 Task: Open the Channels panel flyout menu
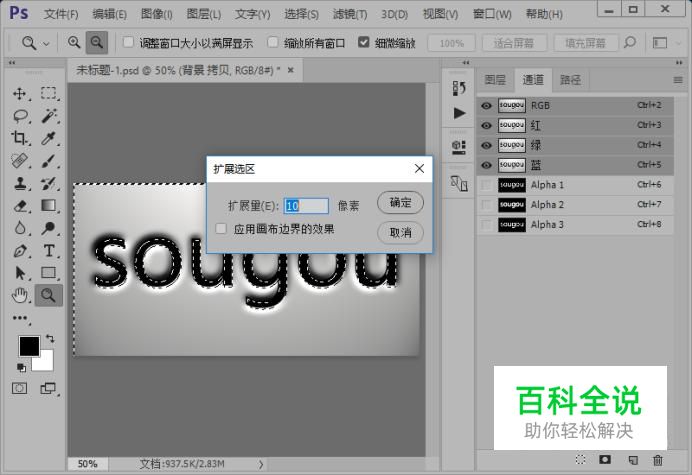678,80
